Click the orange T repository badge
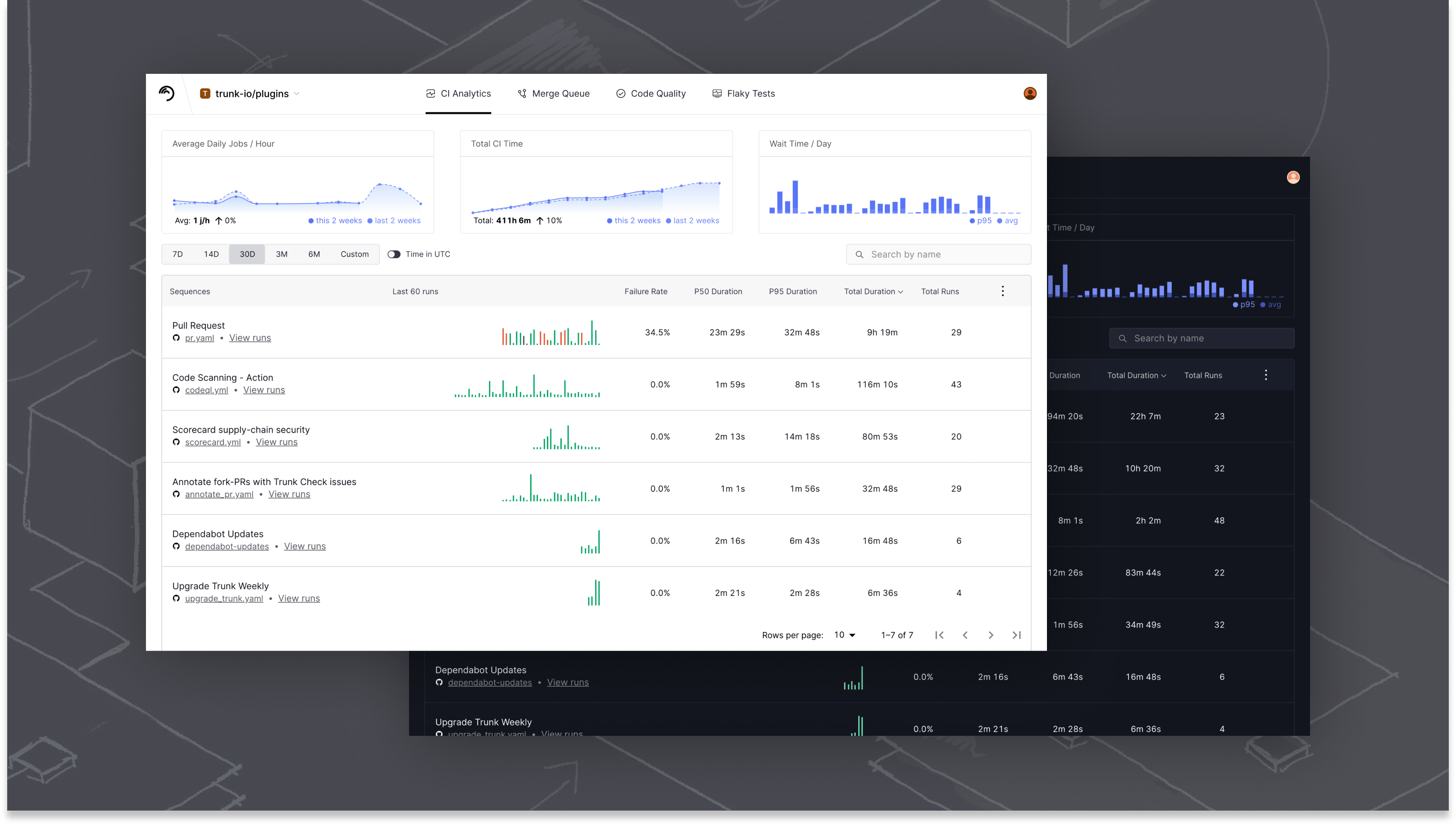The height and width of the screenshot is (825, 1456). coord(205,94)
